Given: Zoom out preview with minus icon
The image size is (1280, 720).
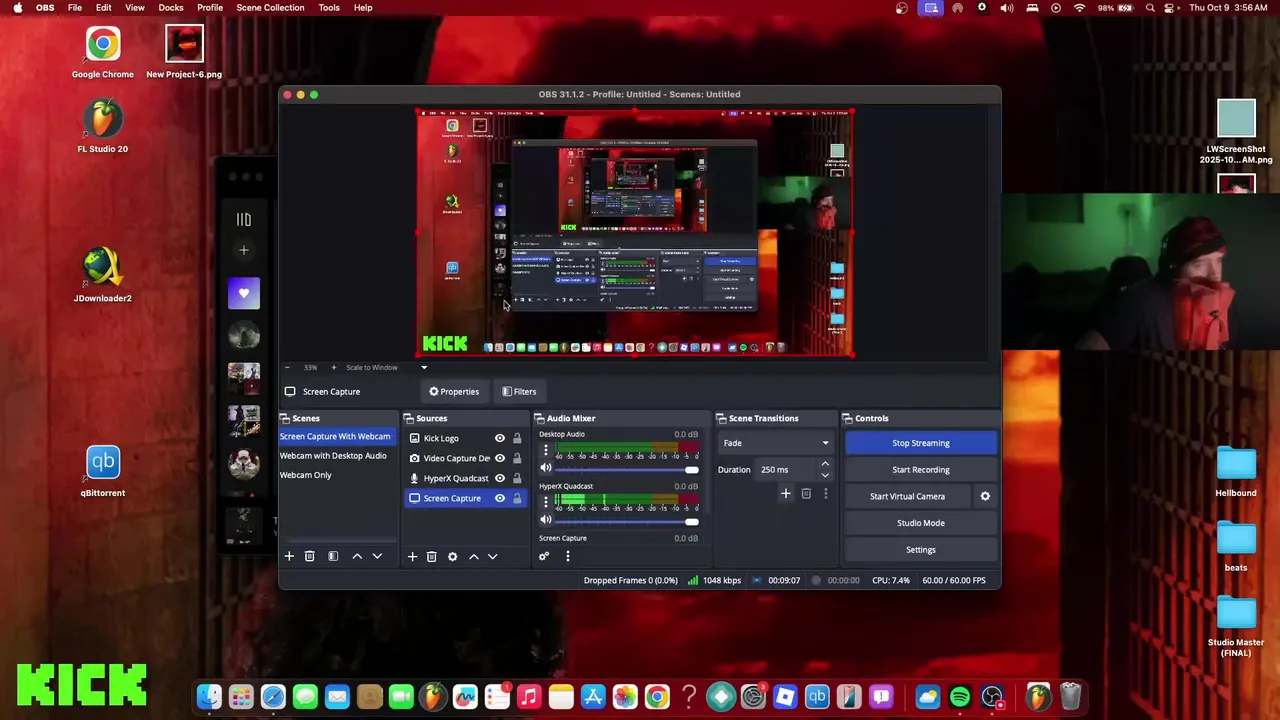Looking at the screenshot, I should [x=287, y=367].
